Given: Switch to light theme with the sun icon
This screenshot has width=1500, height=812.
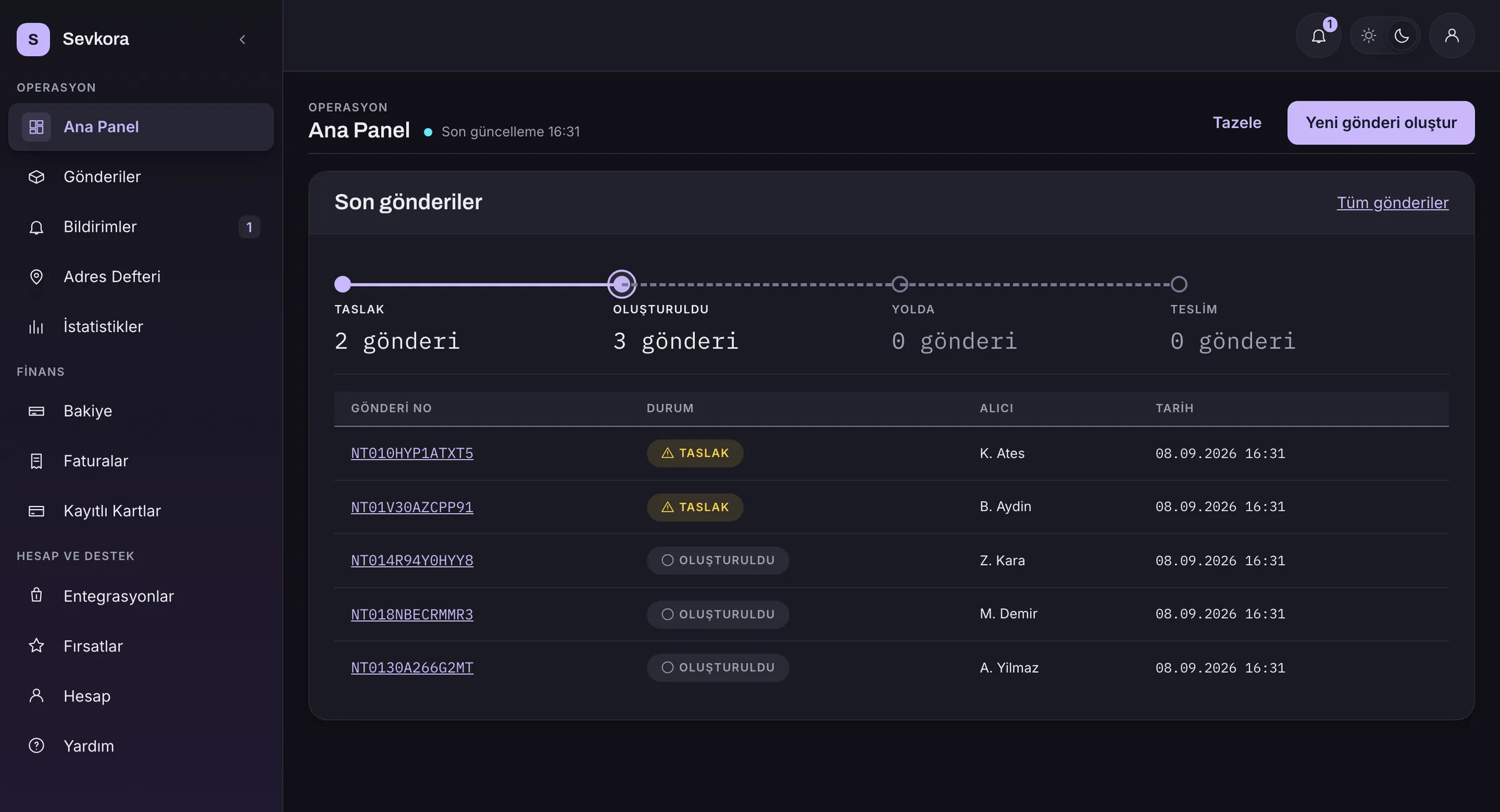Looking at the screenshot, I should (1369, 36).
